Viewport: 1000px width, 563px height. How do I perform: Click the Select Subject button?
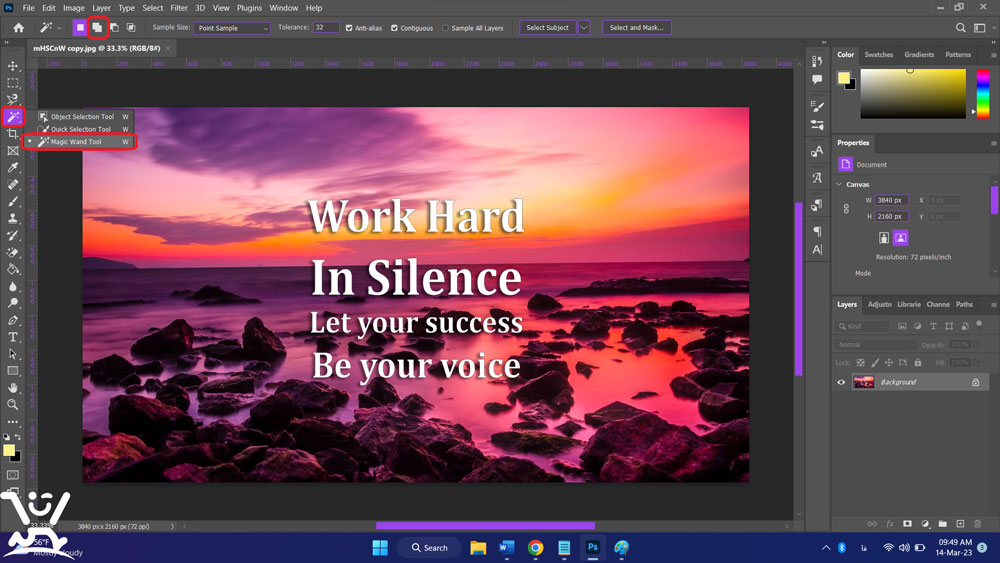click(x=548, y=27)
